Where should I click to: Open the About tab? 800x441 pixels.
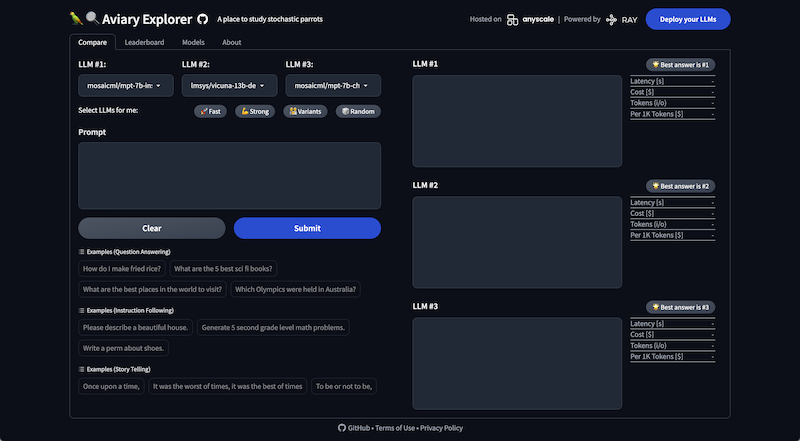232,42
